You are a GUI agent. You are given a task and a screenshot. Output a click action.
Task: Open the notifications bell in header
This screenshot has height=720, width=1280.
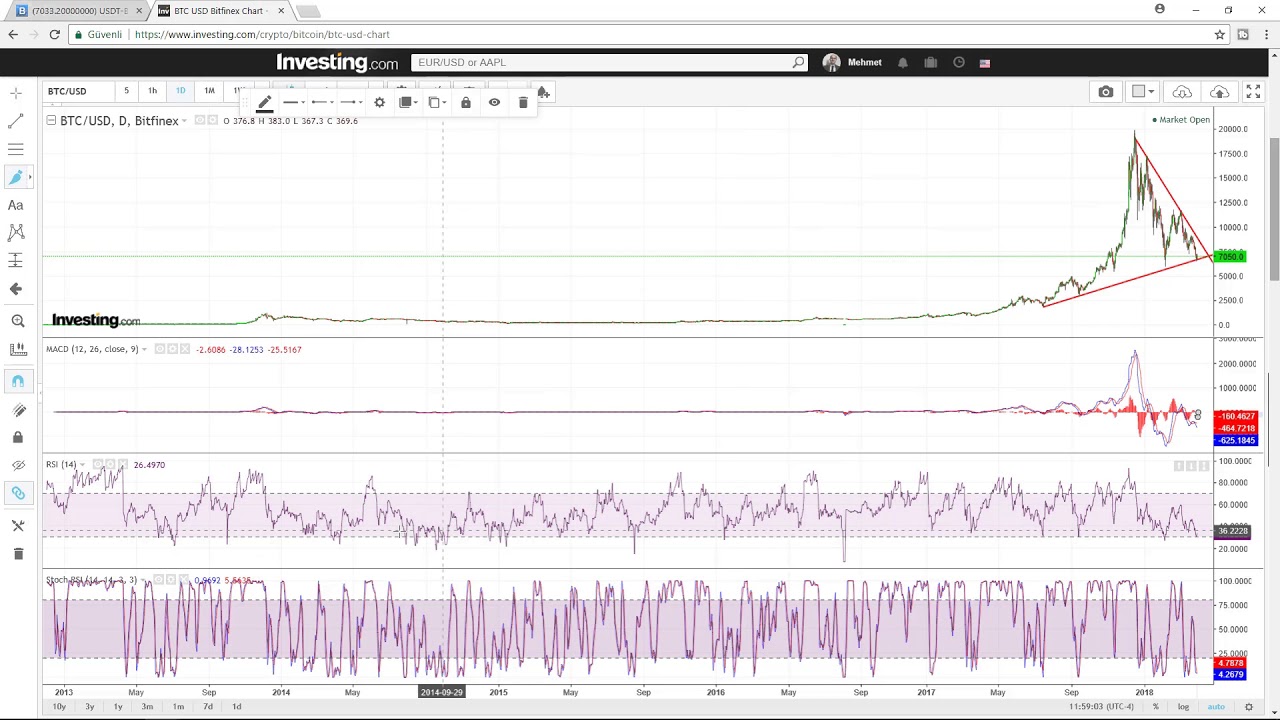pos(902,62)
